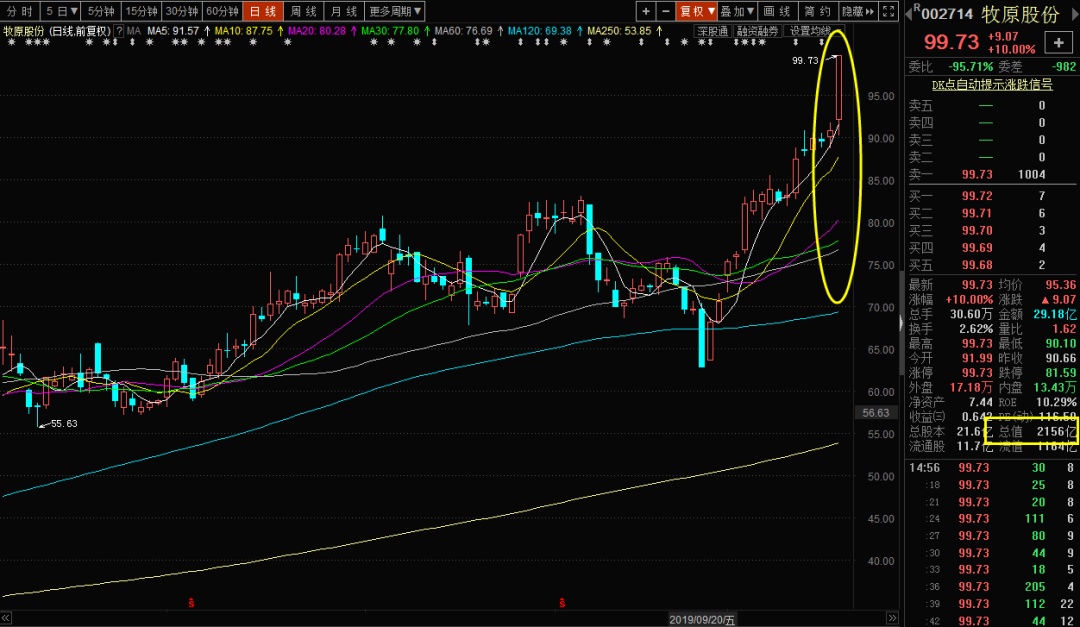Click 总手 30.60万 value

pos(971,314)
